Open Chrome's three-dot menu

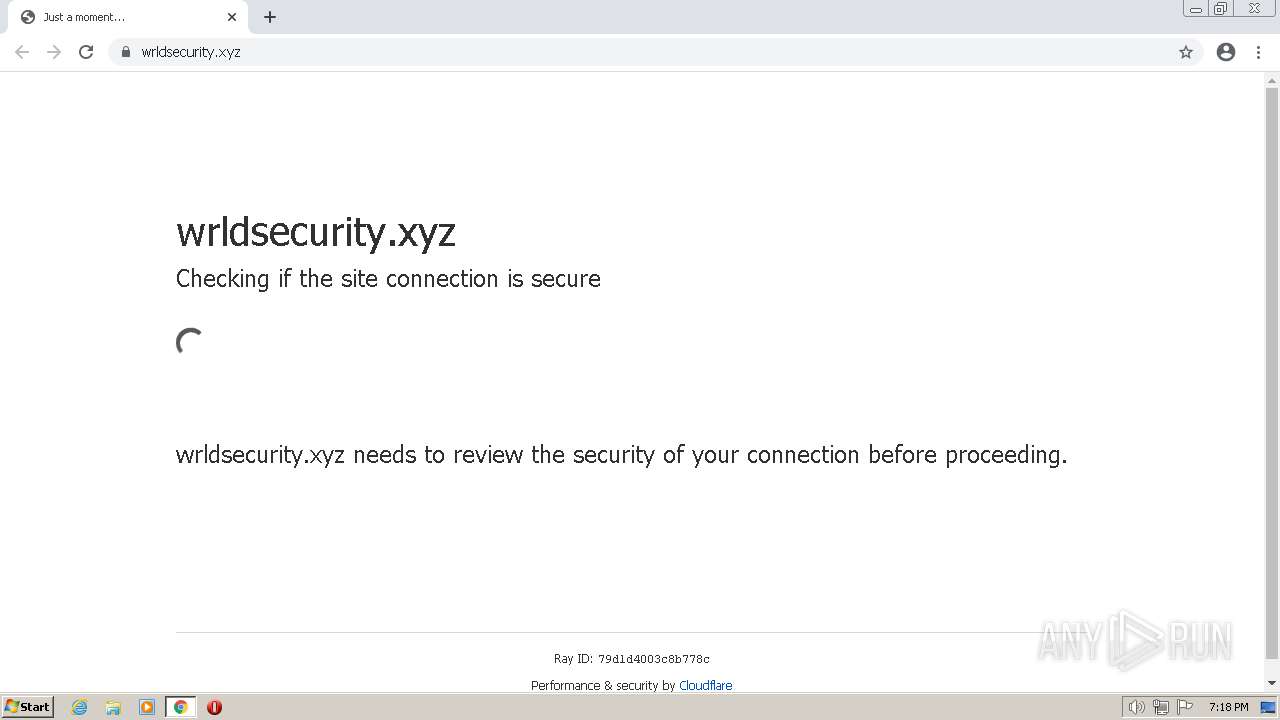(1258, 52)
